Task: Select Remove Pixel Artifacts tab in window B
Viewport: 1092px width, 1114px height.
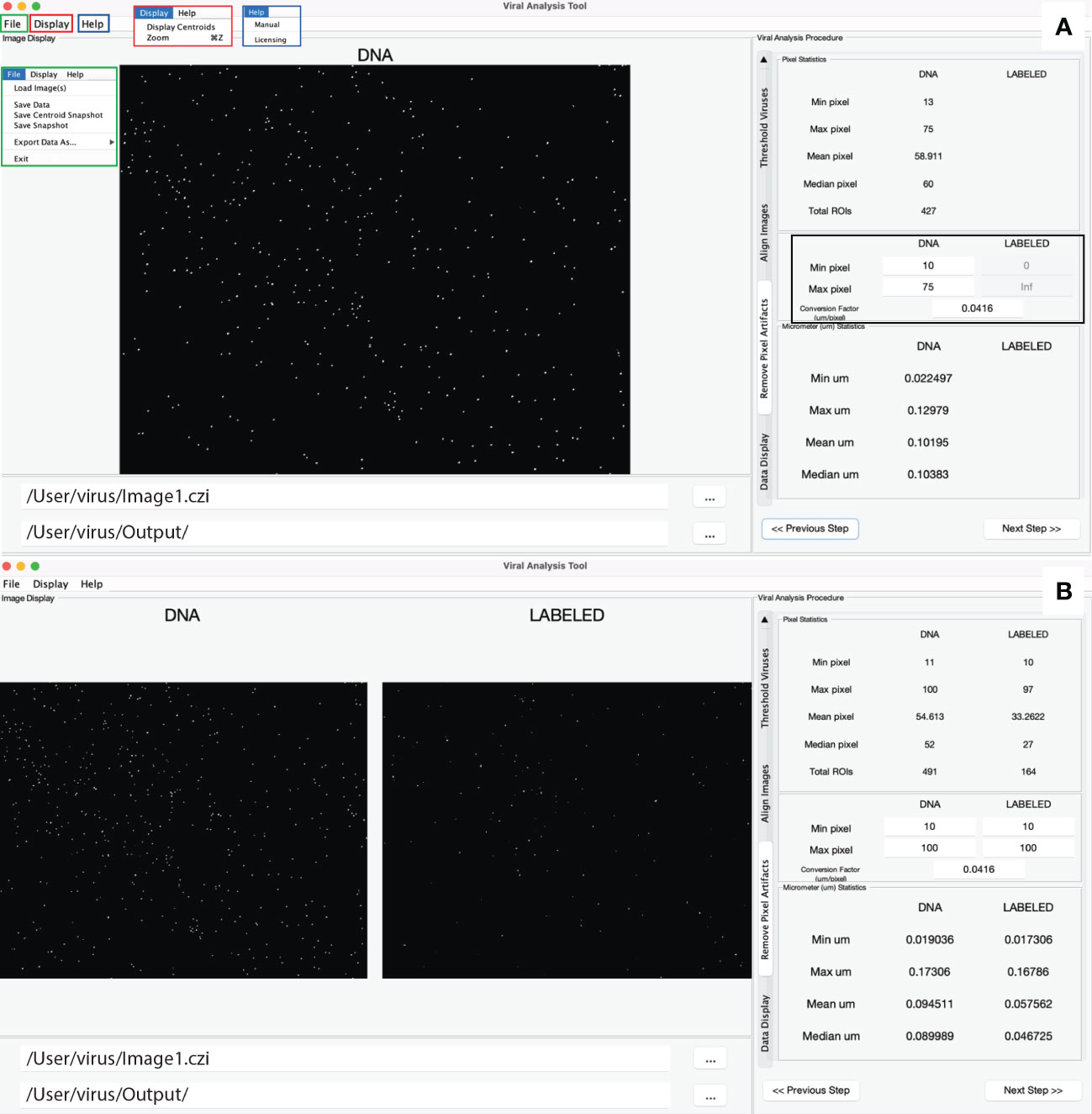Action: tap(765, 909)
